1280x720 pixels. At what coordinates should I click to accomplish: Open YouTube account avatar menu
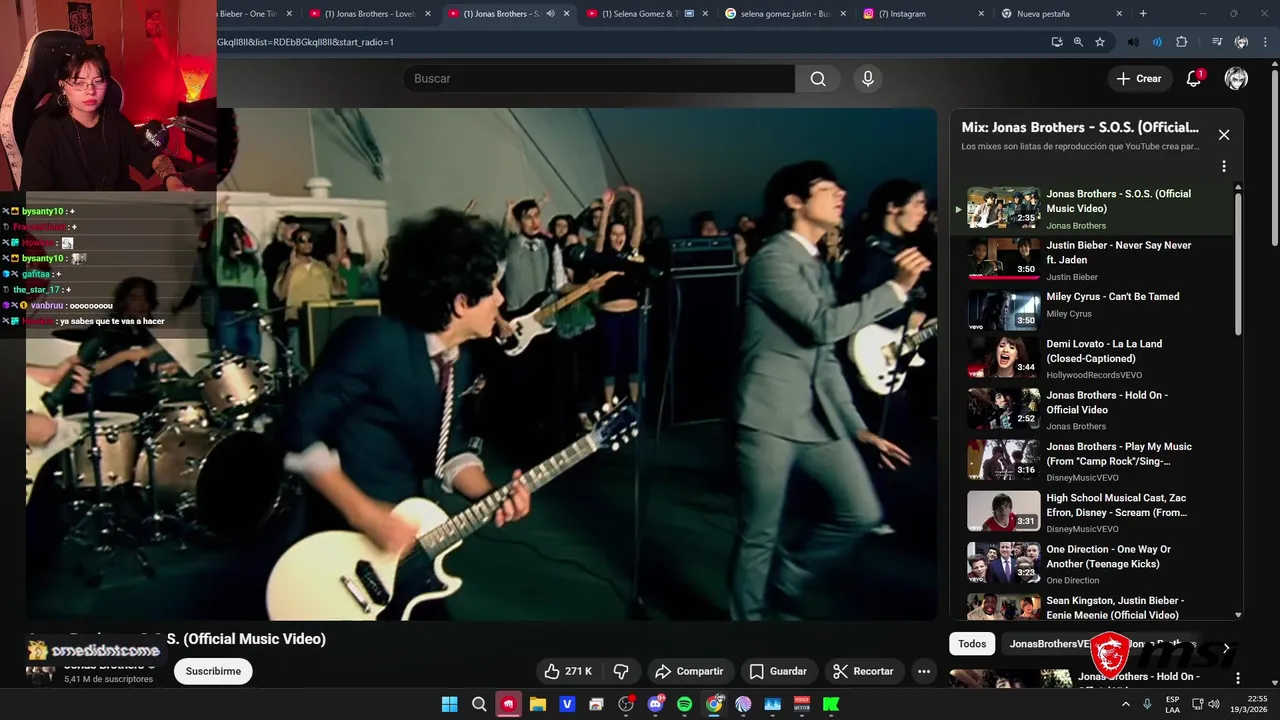1236,79
